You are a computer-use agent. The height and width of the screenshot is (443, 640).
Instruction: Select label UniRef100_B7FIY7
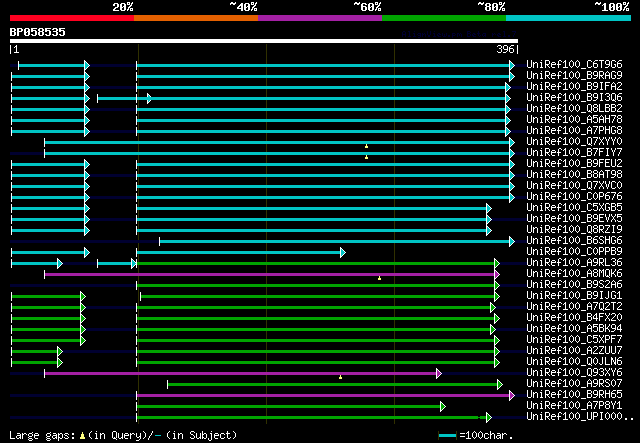pos(574,153)
